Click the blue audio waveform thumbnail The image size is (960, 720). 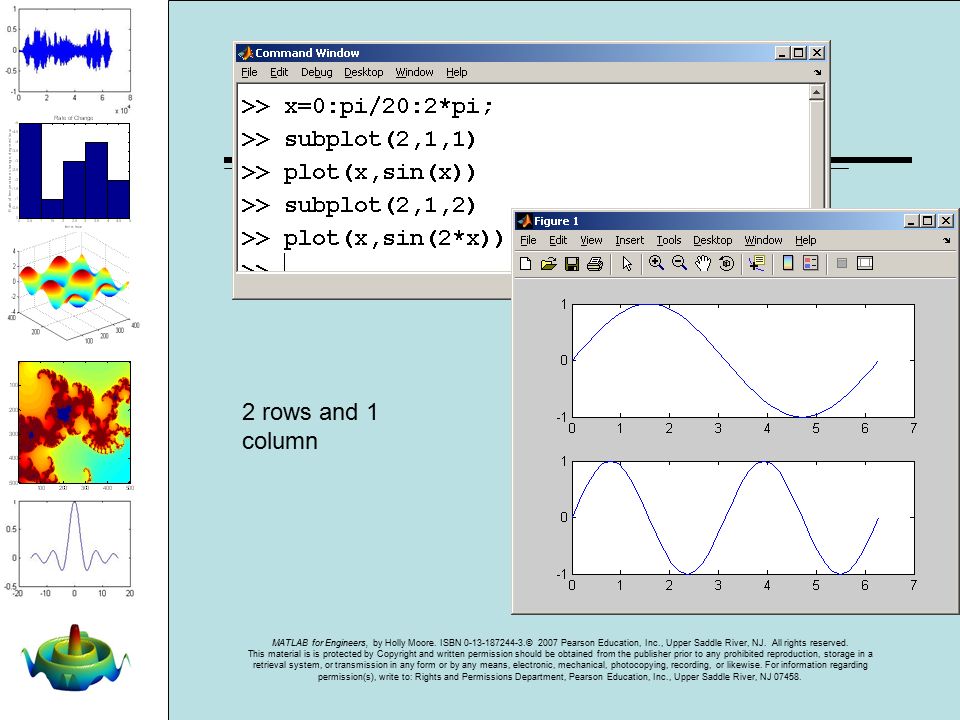pyautogui.click(x=74, y=51)
